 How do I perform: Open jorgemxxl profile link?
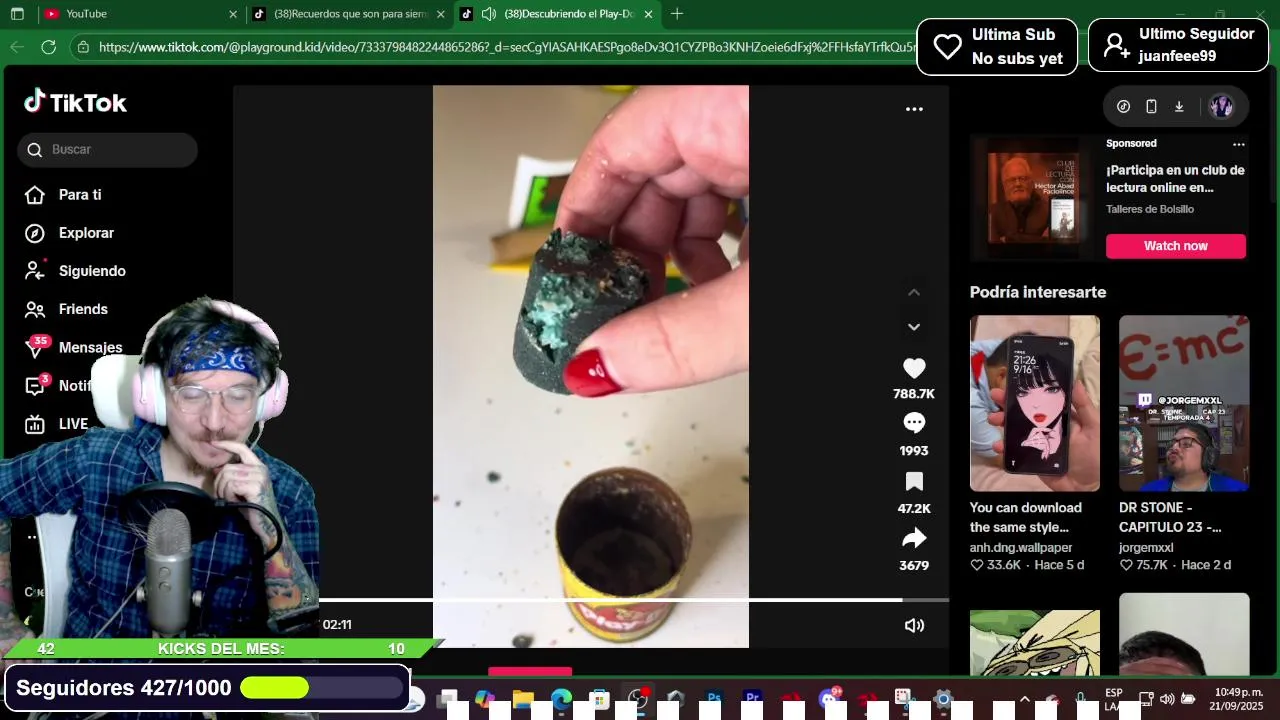(x=1146, y=547)
